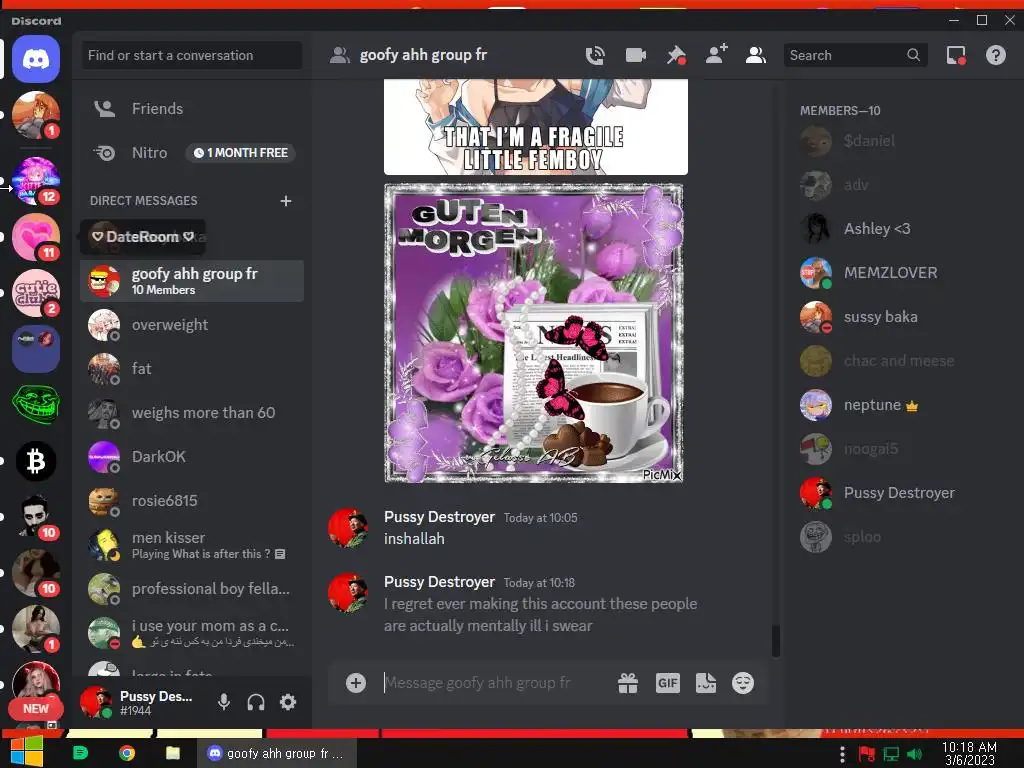
Task: Create a new DM with plus icon
Action: (x=285, y=201)
